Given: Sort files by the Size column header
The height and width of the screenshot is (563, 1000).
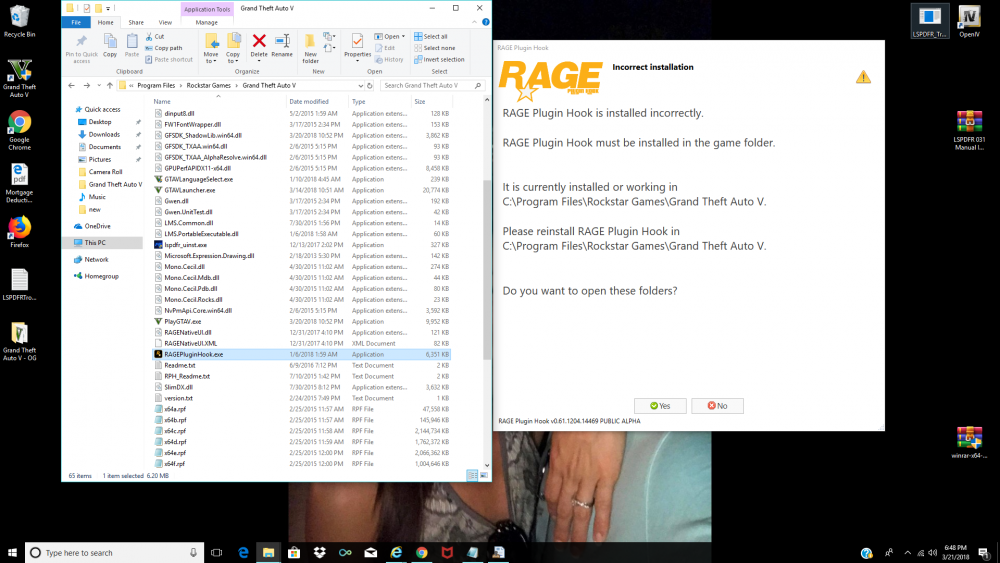Looking at the screenshot, I should [x=420, y=101].
